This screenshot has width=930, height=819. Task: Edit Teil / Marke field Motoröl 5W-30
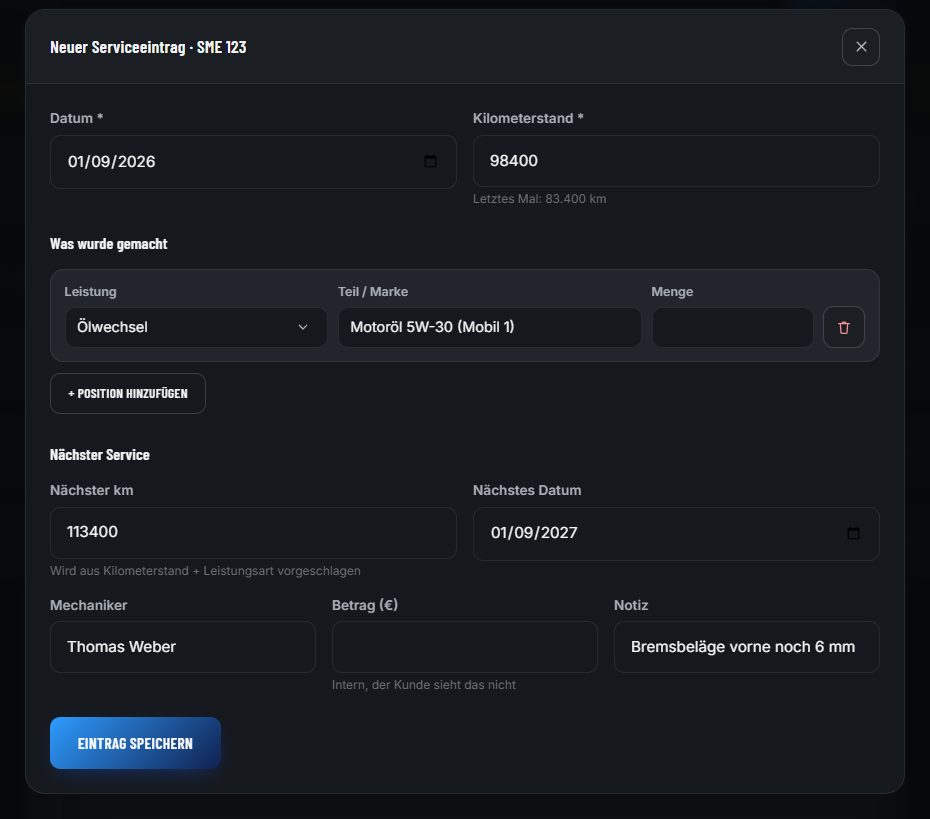point(489,327)
